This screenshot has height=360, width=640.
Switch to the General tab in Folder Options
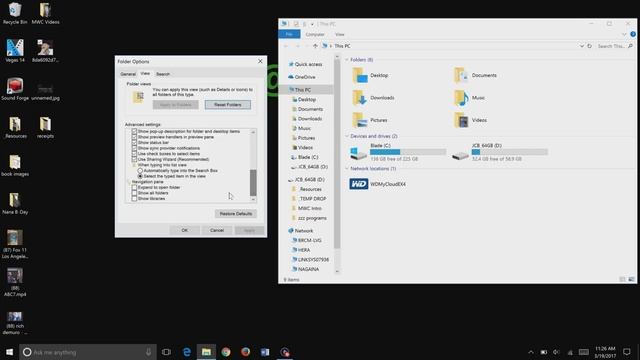click(128, 74)
